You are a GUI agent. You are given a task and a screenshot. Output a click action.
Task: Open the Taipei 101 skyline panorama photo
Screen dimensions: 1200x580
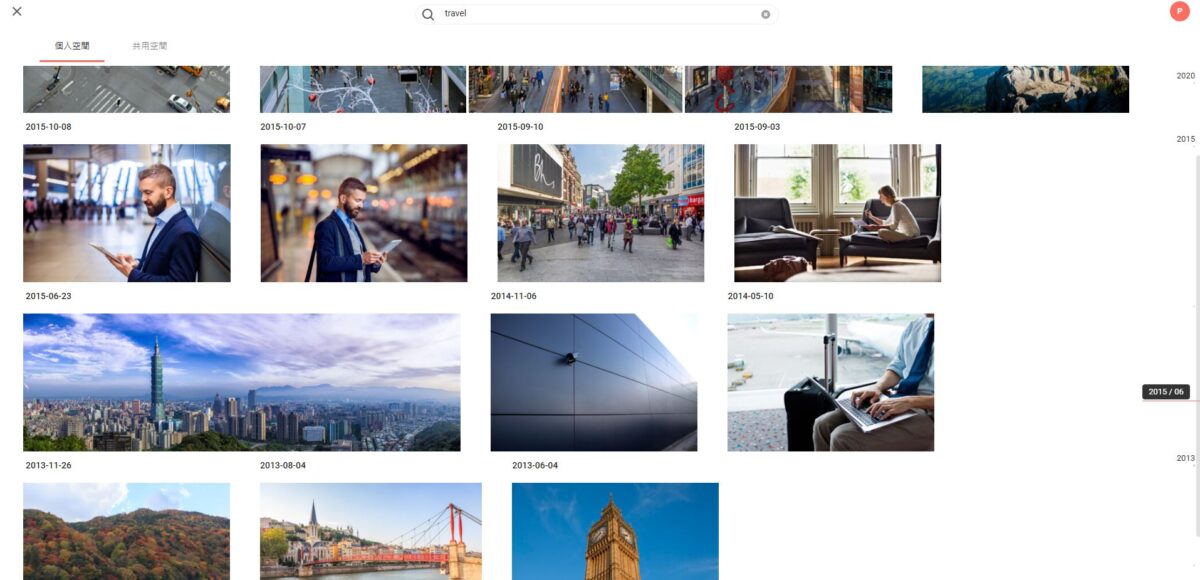242,382
